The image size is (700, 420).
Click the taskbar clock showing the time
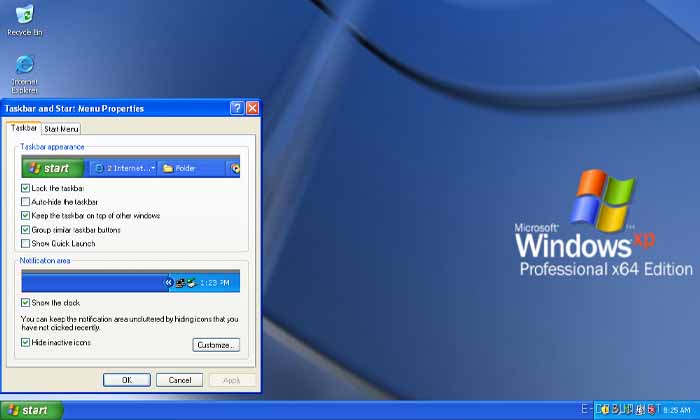(676, 410)
